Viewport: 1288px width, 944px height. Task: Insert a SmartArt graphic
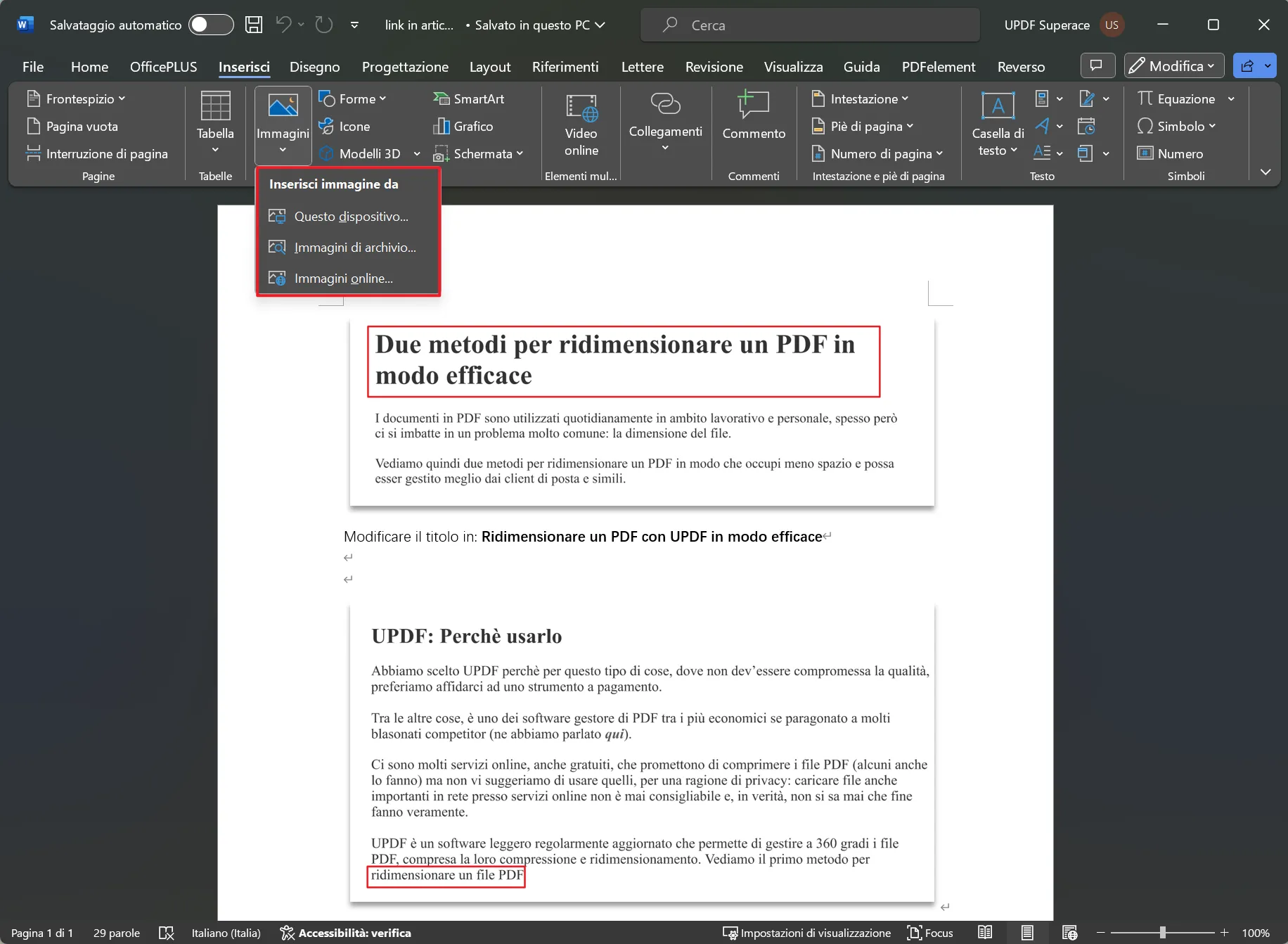point(469,98)
